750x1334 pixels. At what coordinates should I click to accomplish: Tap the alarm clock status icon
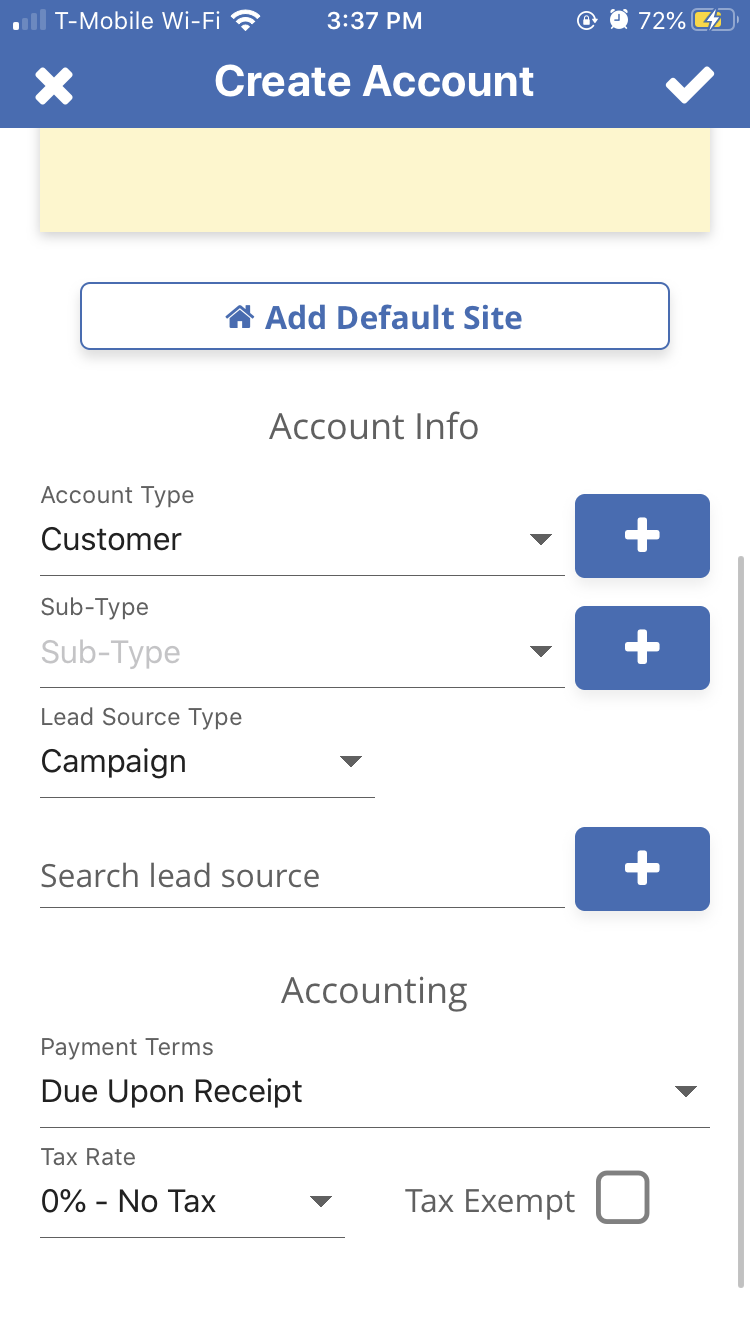tap(620, 20)
